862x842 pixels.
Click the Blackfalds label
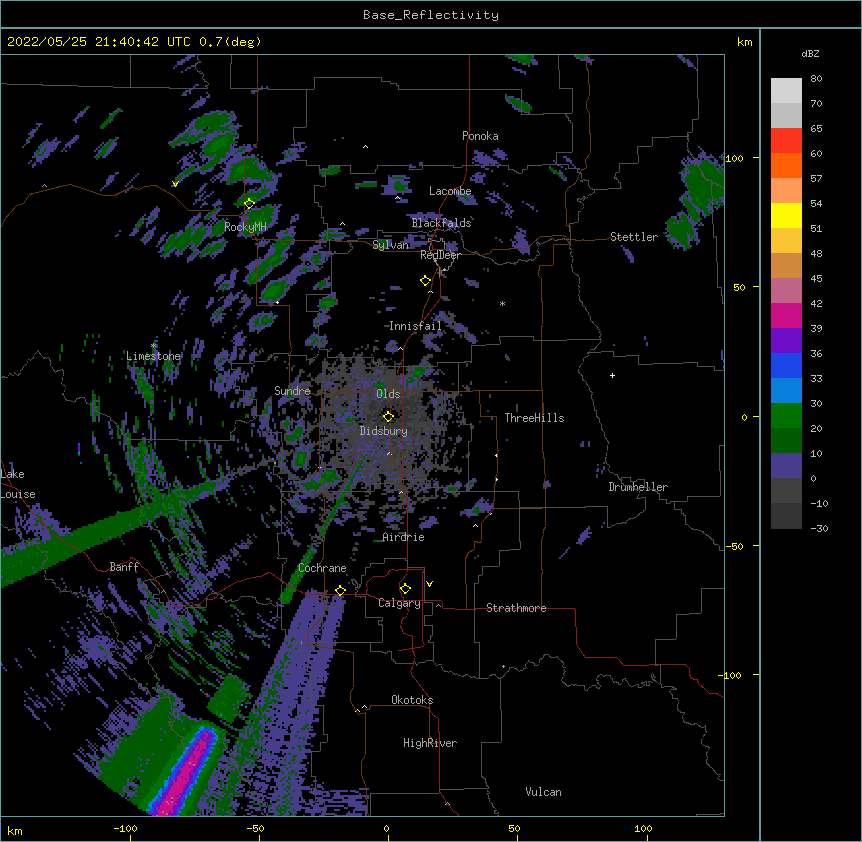441,223
